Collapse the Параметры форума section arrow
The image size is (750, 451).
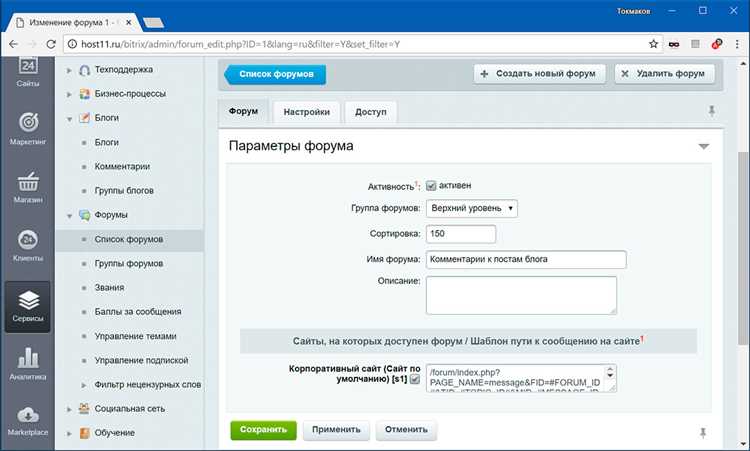click(x=704, y=146)
